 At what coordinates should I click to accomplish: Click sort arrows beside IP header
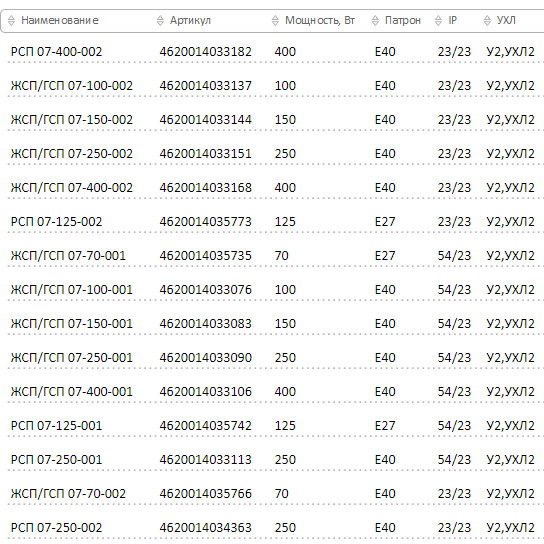(438, 21)
